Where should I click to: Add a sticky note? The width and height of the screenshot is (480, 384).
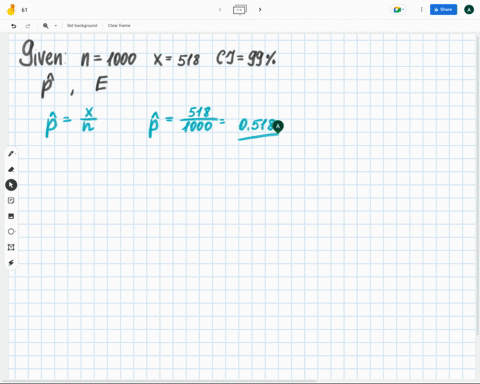point(11,200)
